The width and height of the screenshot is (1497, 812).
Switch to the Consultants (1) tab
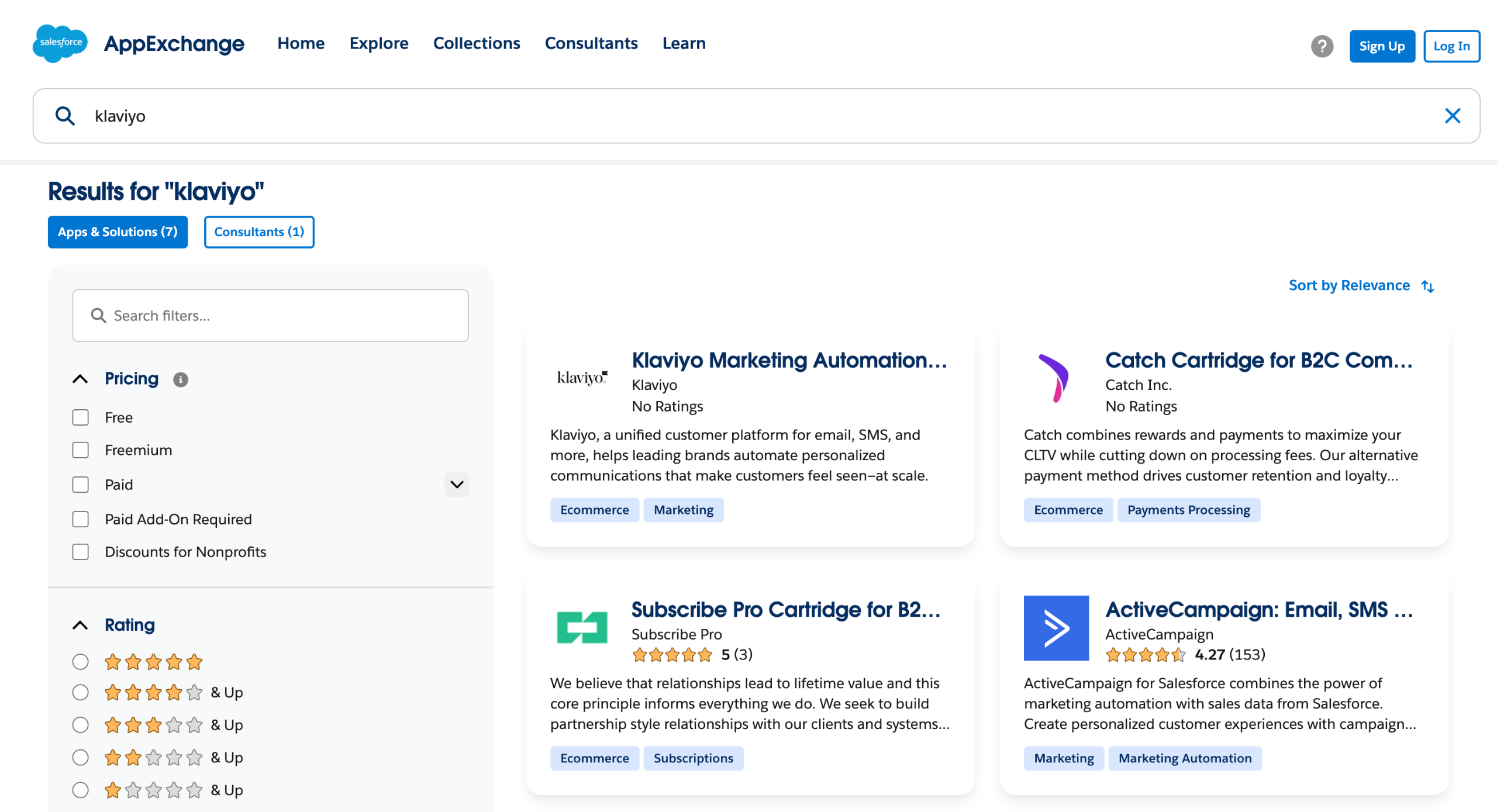pyautogui.click(x=258, y=232)
